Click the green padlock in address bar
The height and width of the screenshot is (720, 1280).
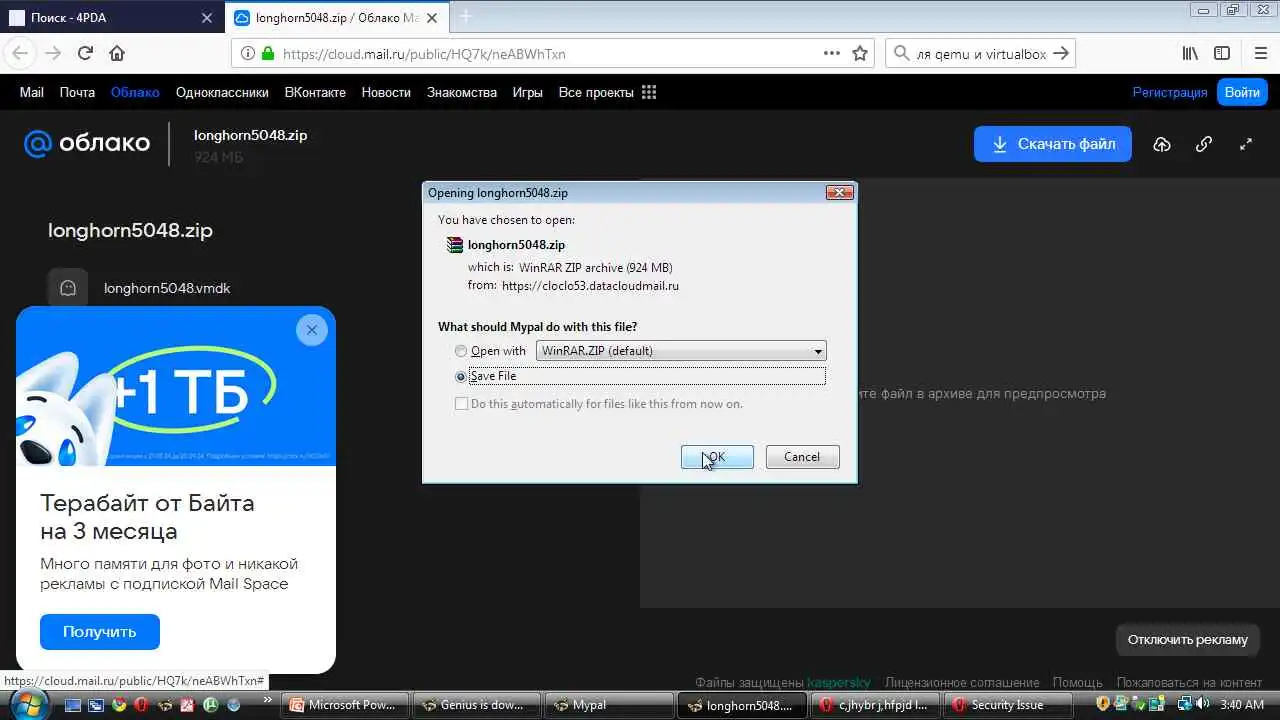[x=268, y=54]
